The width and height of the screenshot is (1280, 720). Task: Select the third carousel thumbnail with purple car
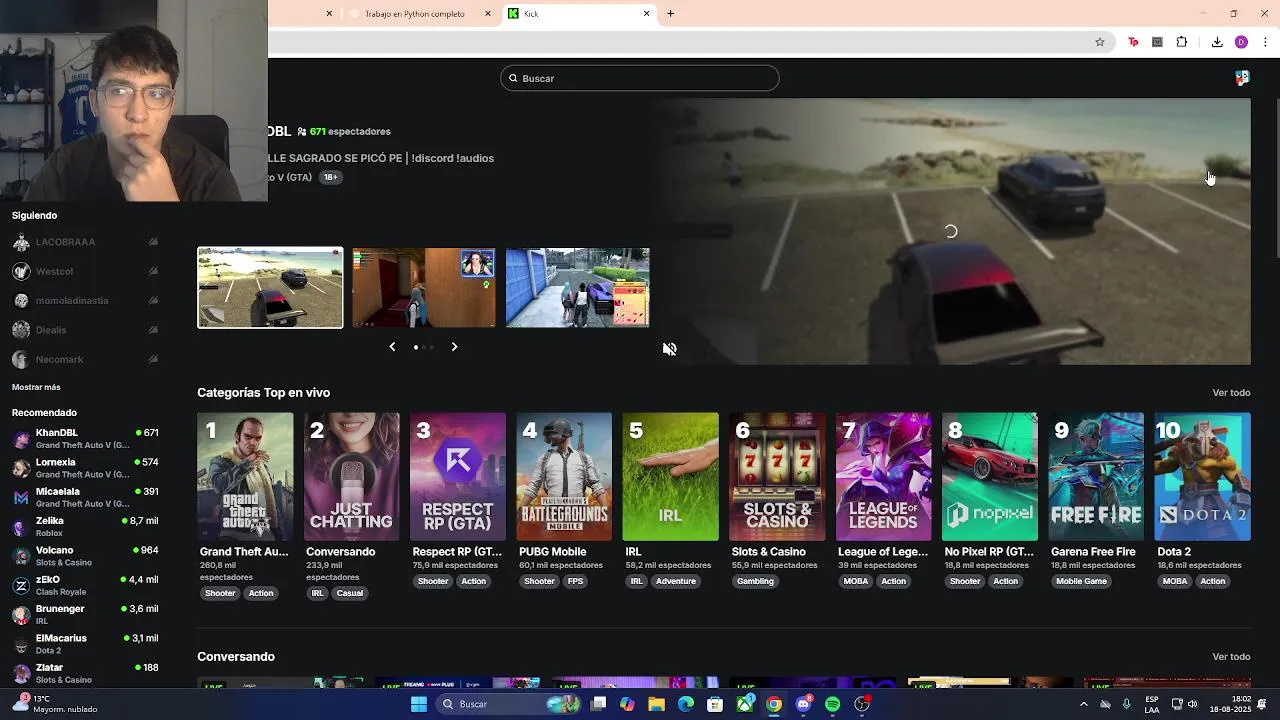578,288
